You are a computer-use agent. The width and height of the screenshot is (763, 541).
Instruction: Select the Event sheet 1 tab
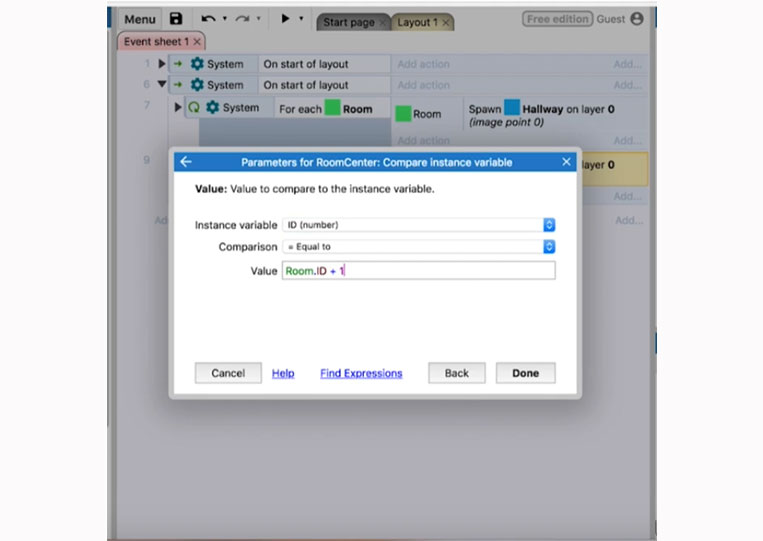(x=156, y=42)
